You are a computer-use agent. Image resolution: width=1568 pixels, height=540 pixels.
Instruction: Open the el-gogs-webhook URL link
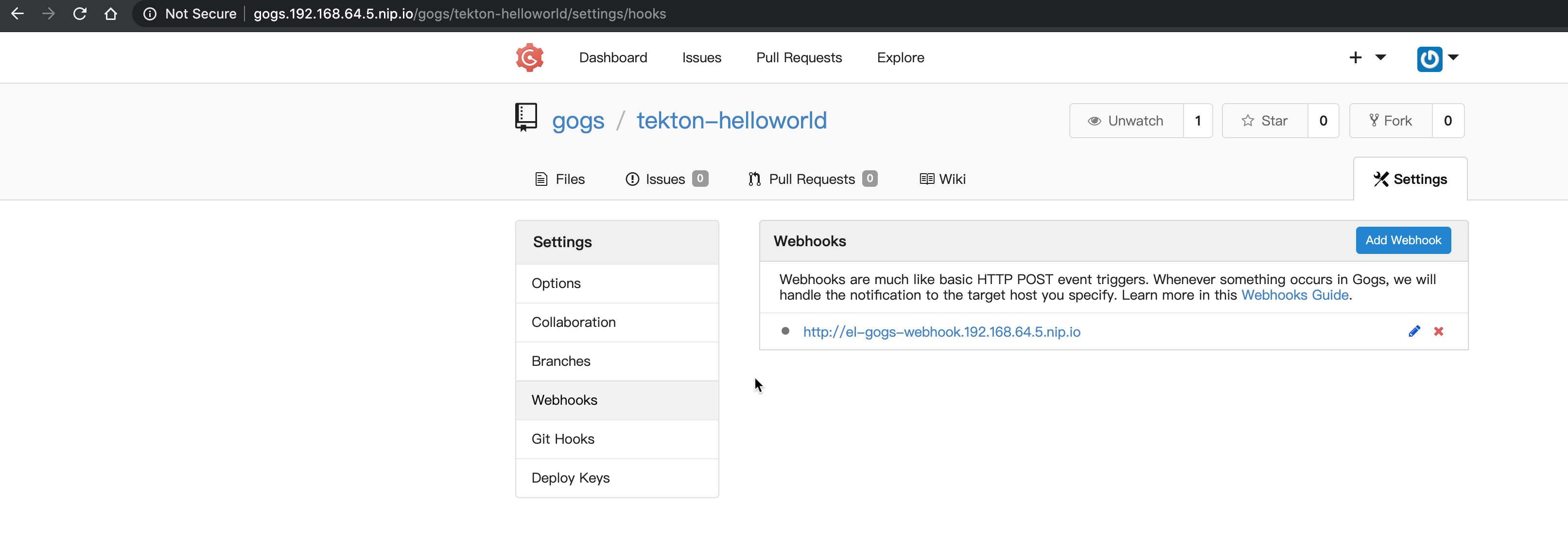pyautogui.click(x=941, y=332)
